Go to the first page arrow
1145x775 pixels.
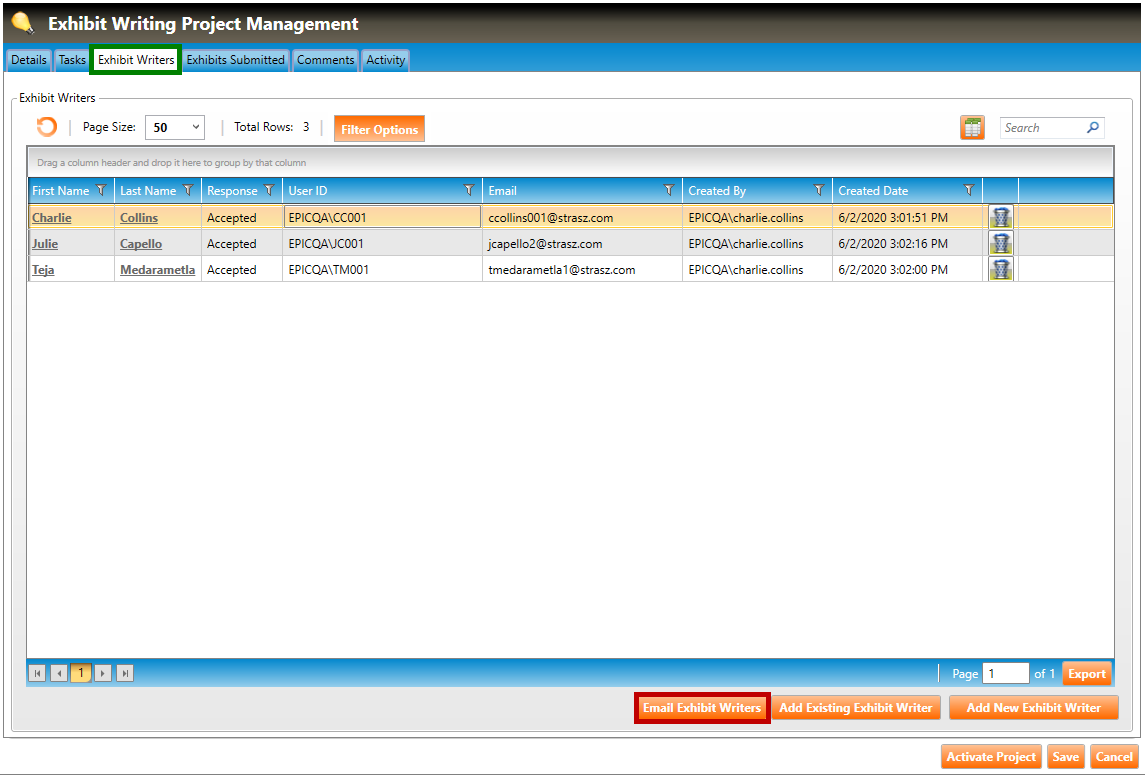pyautogui.click(x=37, y=674)
